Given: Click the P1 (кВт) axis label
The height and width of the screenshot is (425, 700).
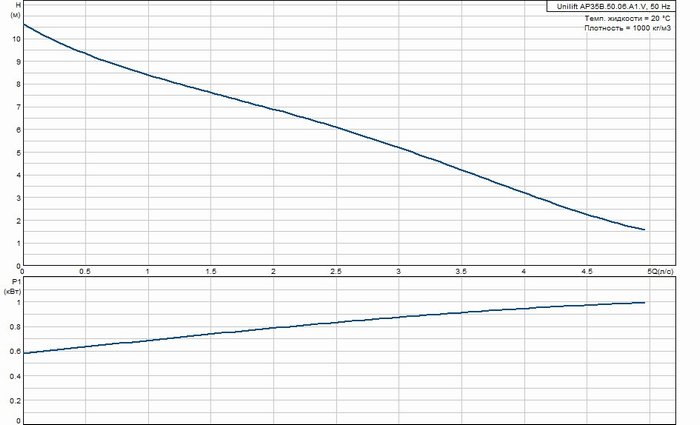Looking at the screenshot, I should point(13,286).
